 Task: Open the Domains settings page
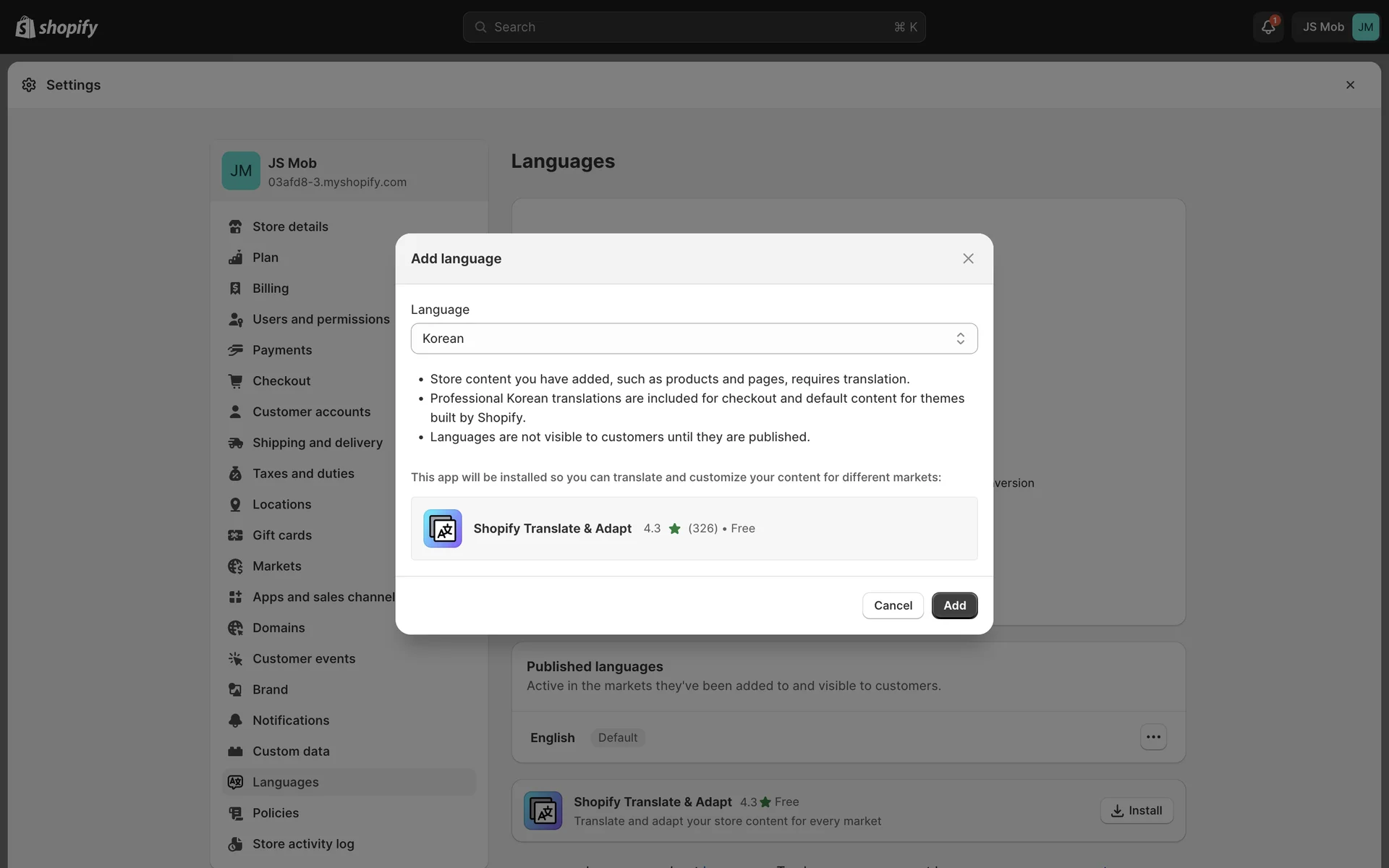tap(279, 628)
